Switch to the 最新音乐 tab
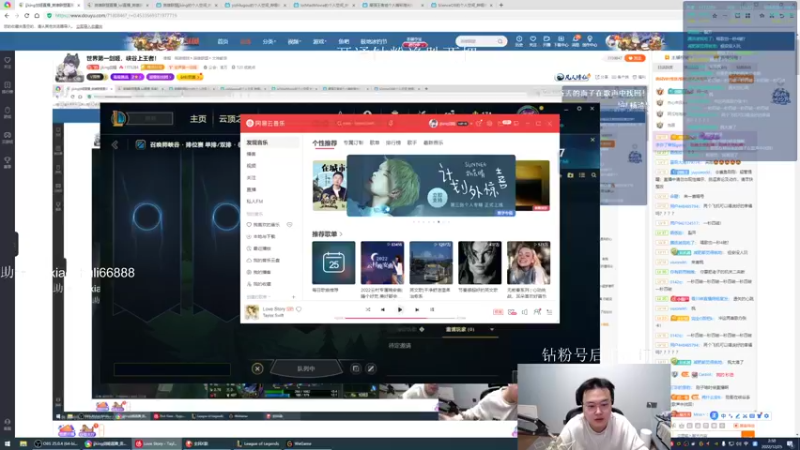 pos(433,143)
